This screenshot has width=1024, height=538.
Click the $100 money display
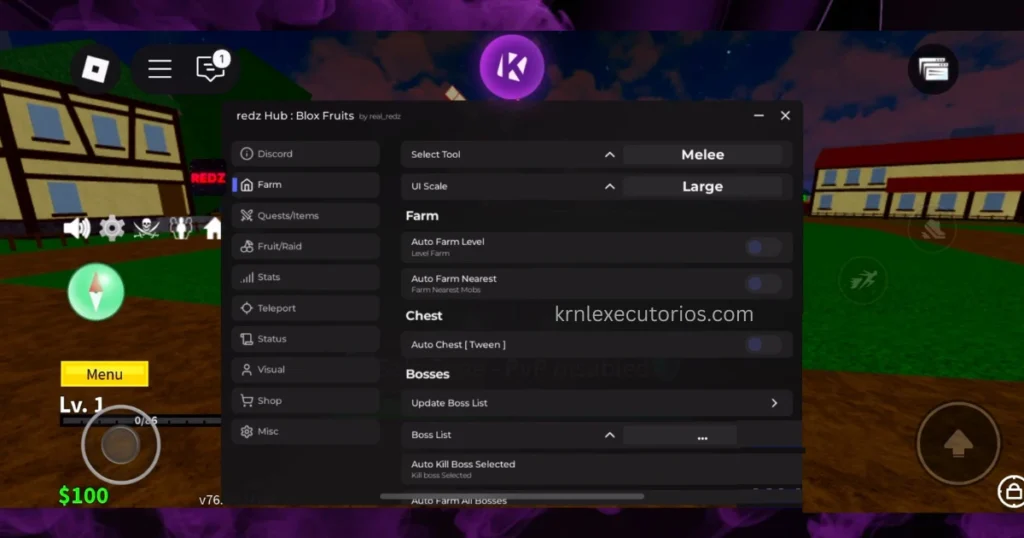click(84, 496)
